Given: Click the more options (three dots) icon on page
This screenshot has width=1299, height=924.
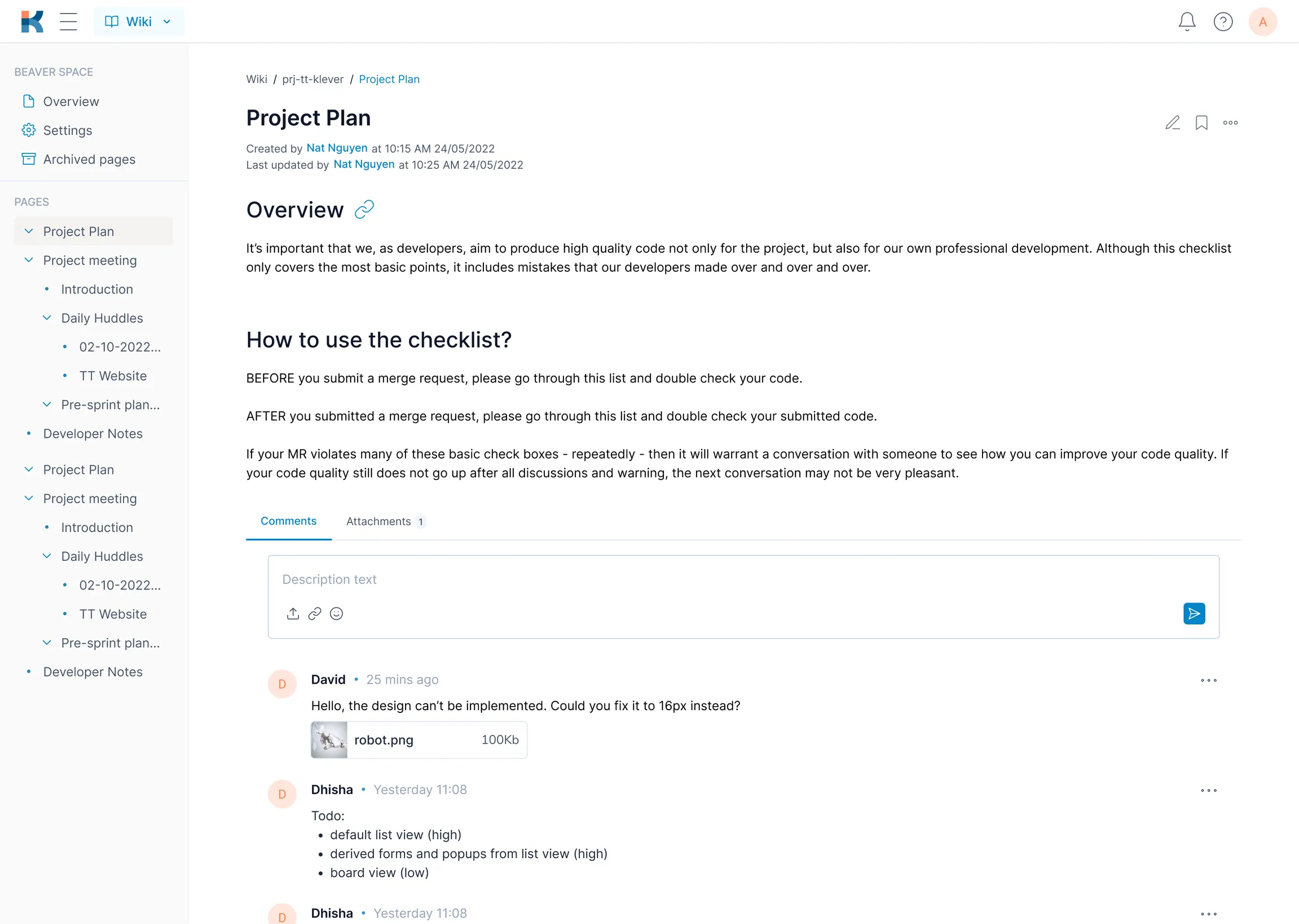Looking at the screenshot, I should coord(1230,122).
